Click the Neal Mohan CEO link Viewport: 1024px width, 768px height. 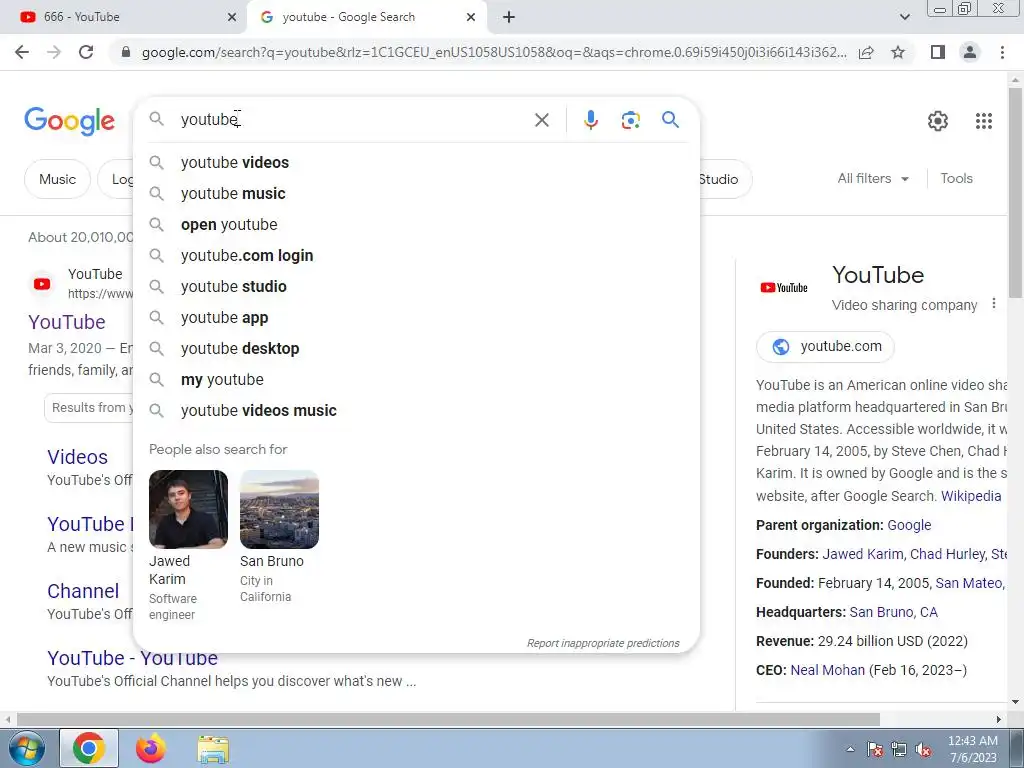click(x=827, y=670)
